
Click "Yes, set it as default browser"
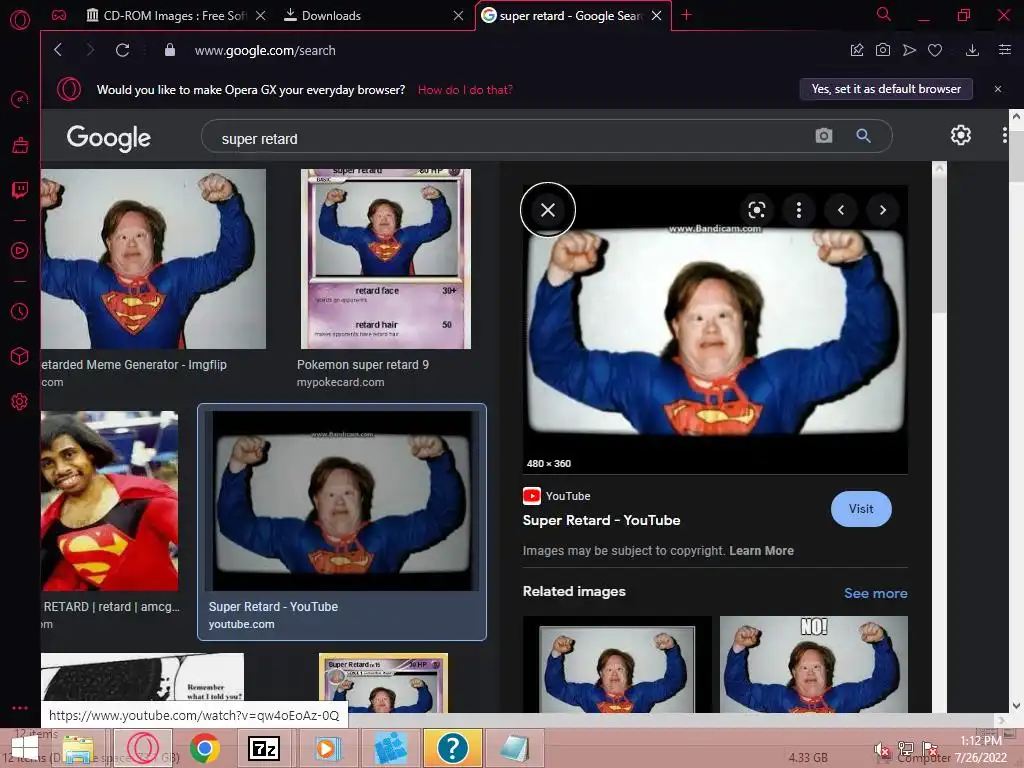[886, 89]
